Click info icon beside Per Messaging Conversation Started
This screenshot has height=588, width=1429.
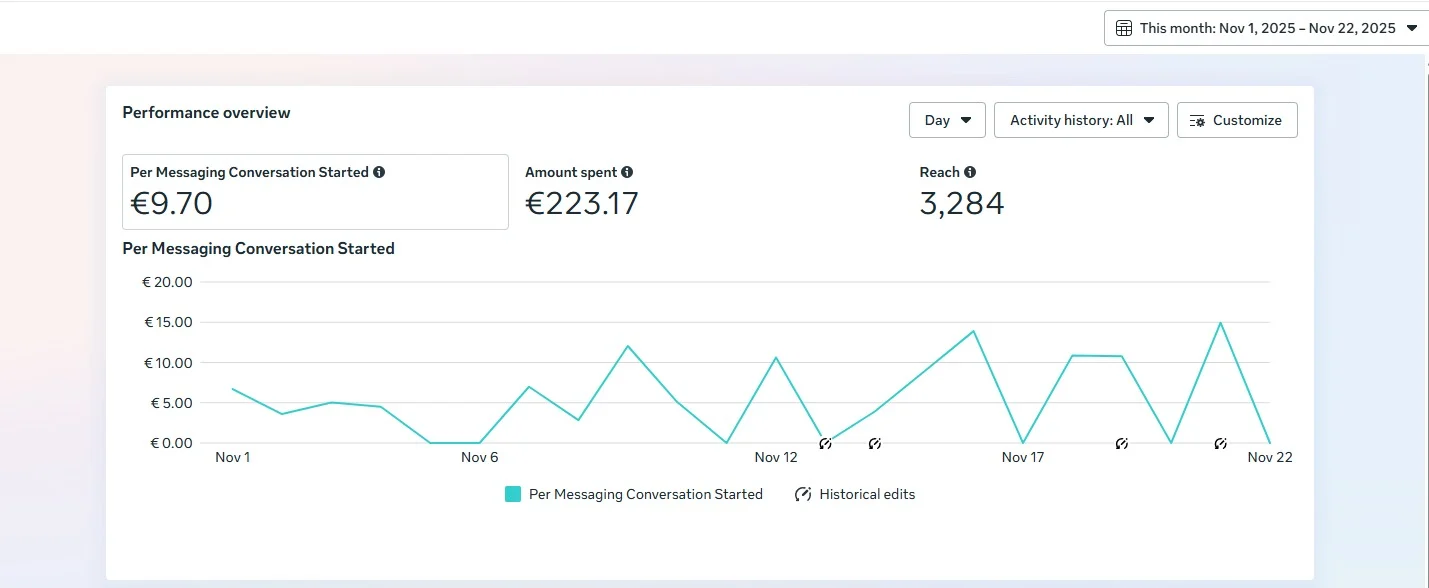[379, 172]
